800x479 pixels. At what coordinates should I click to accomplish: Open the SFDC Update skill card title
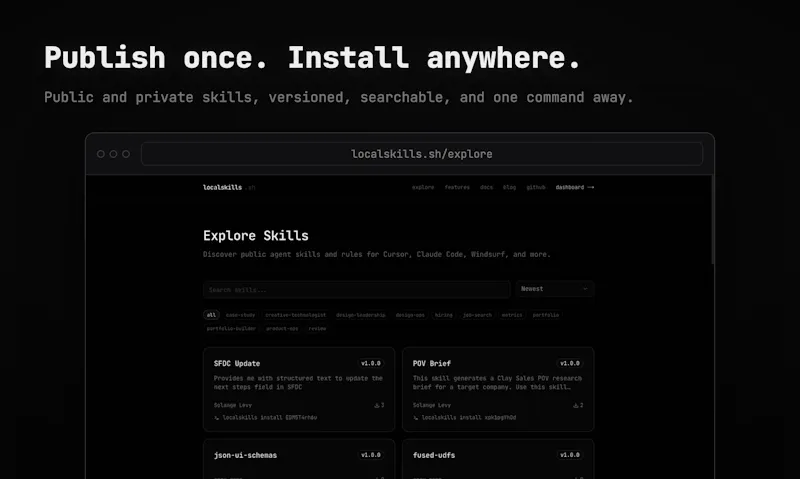(x=237, y=363)
